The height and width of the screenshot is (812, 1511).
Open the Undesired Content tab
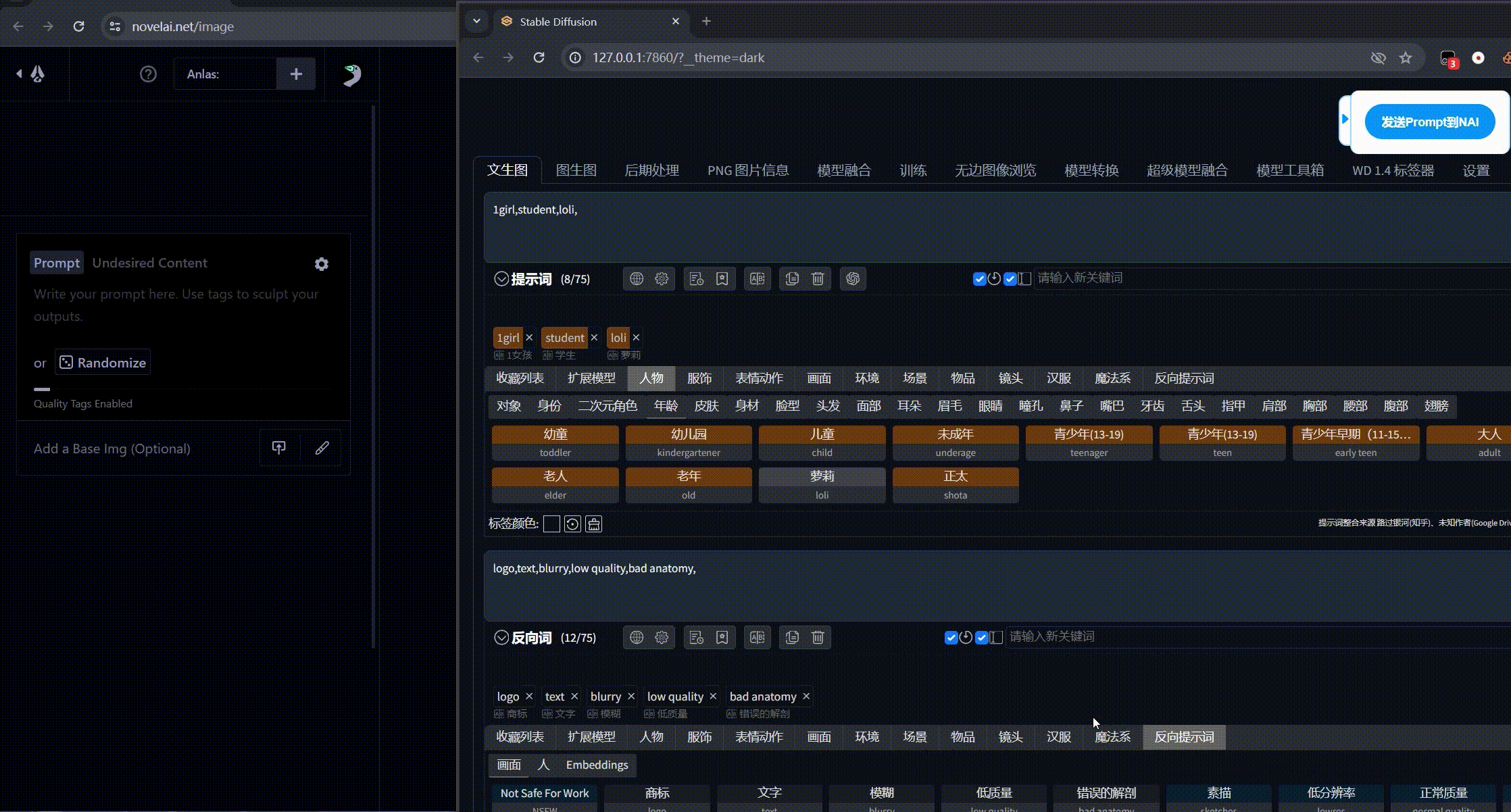pyautogui.click(x=149, y=263)
